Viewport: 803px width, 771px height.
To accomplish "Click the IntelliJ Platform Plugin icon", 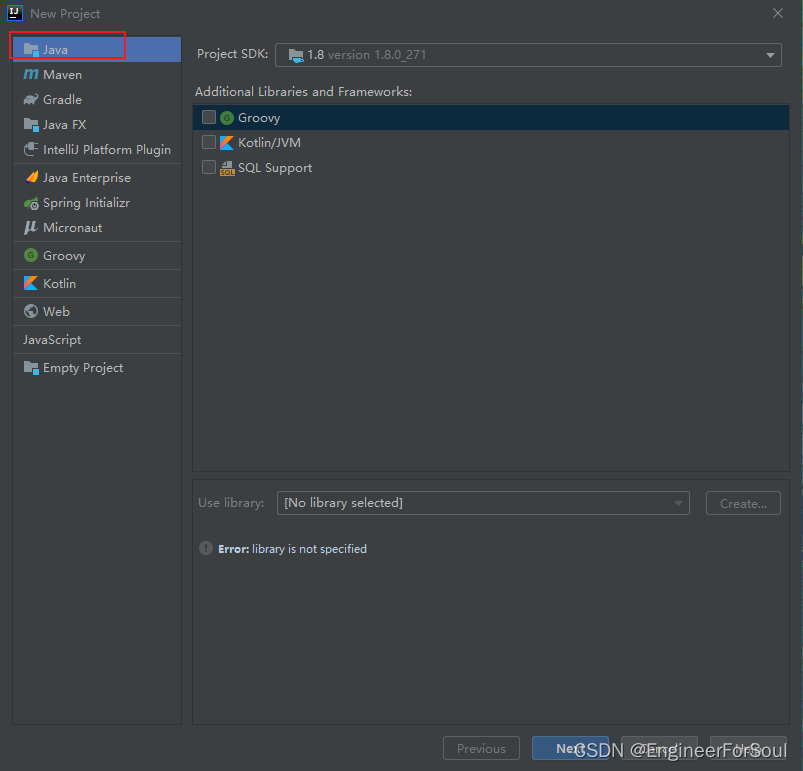I will pos(31,149).
